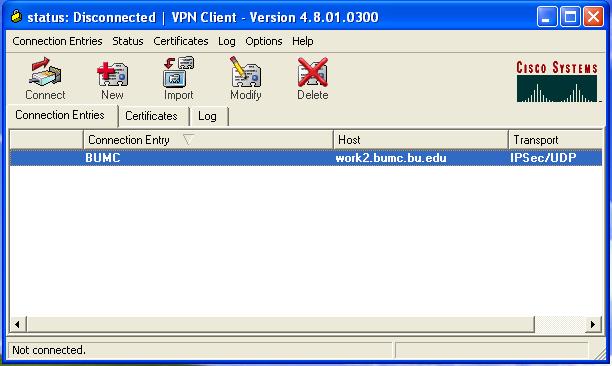Screen dimensions: 612x366
Task: Click the Delete toolbar icon
Action: (313, 79)
